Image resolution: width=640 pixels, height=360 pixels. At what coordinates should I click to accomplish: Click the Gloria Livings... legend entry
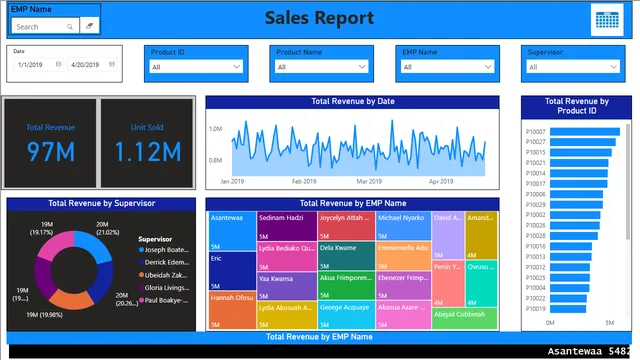click(164, 288)
